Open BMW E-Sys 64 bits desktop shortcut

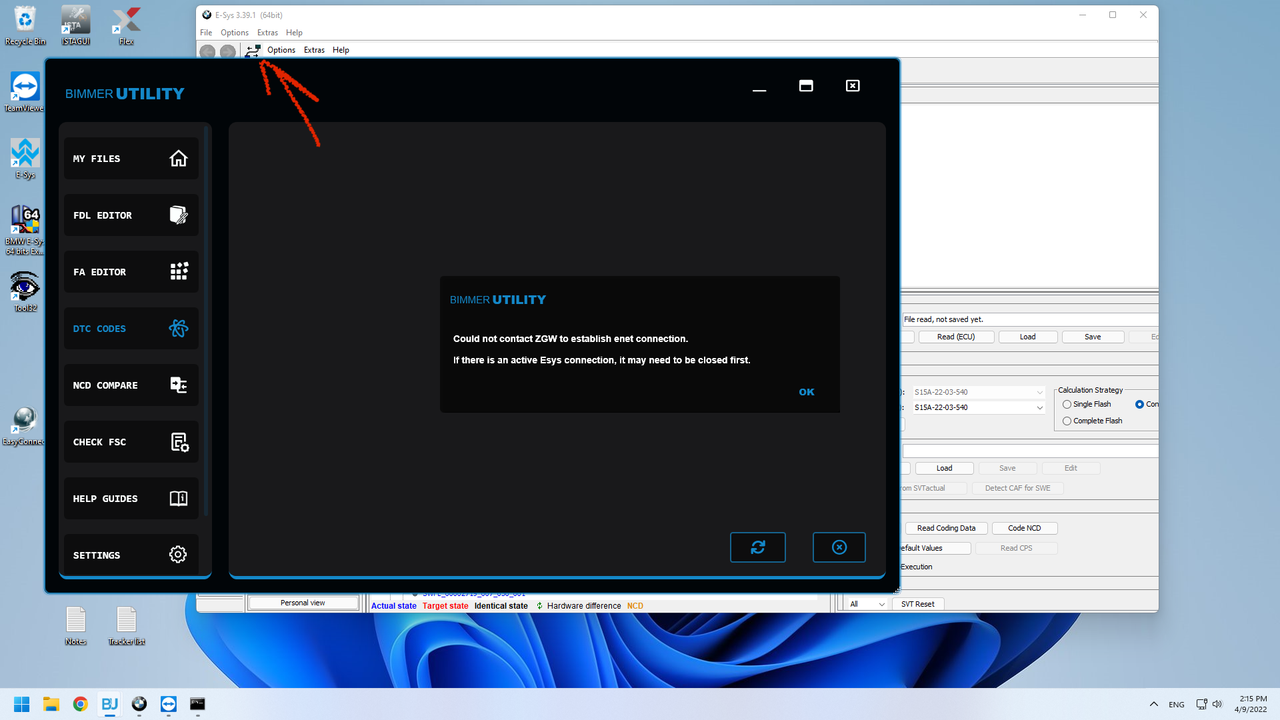[x=25, y=231]
